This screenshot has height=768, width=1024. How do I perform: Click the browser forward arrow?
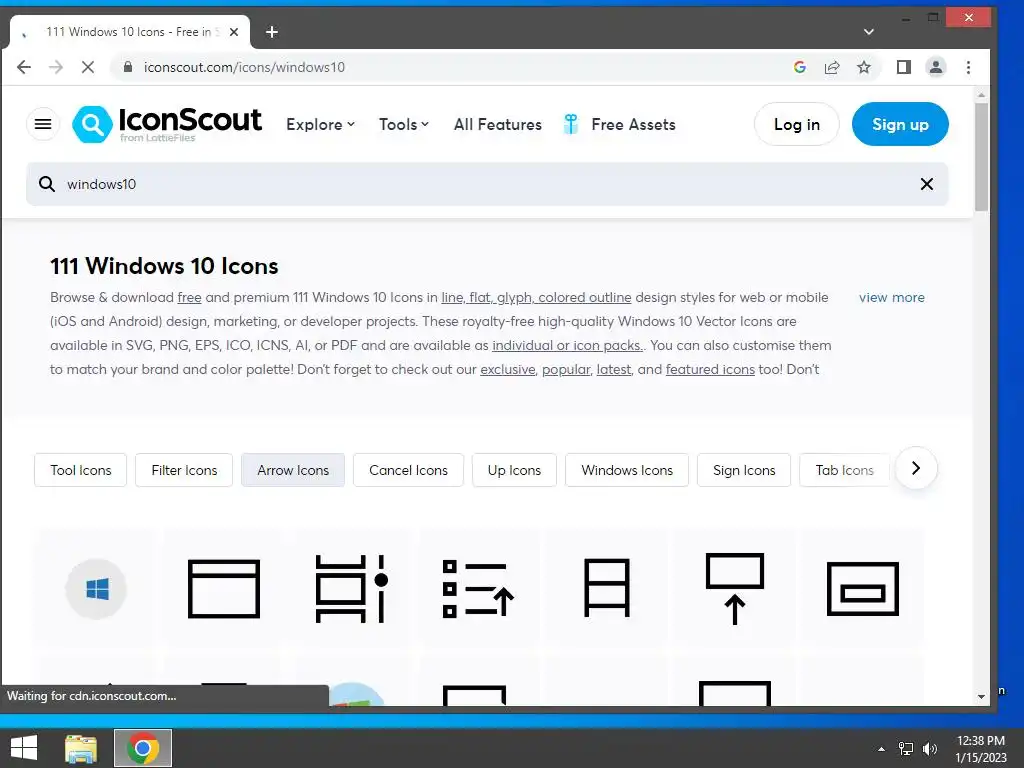click(56, 67)
